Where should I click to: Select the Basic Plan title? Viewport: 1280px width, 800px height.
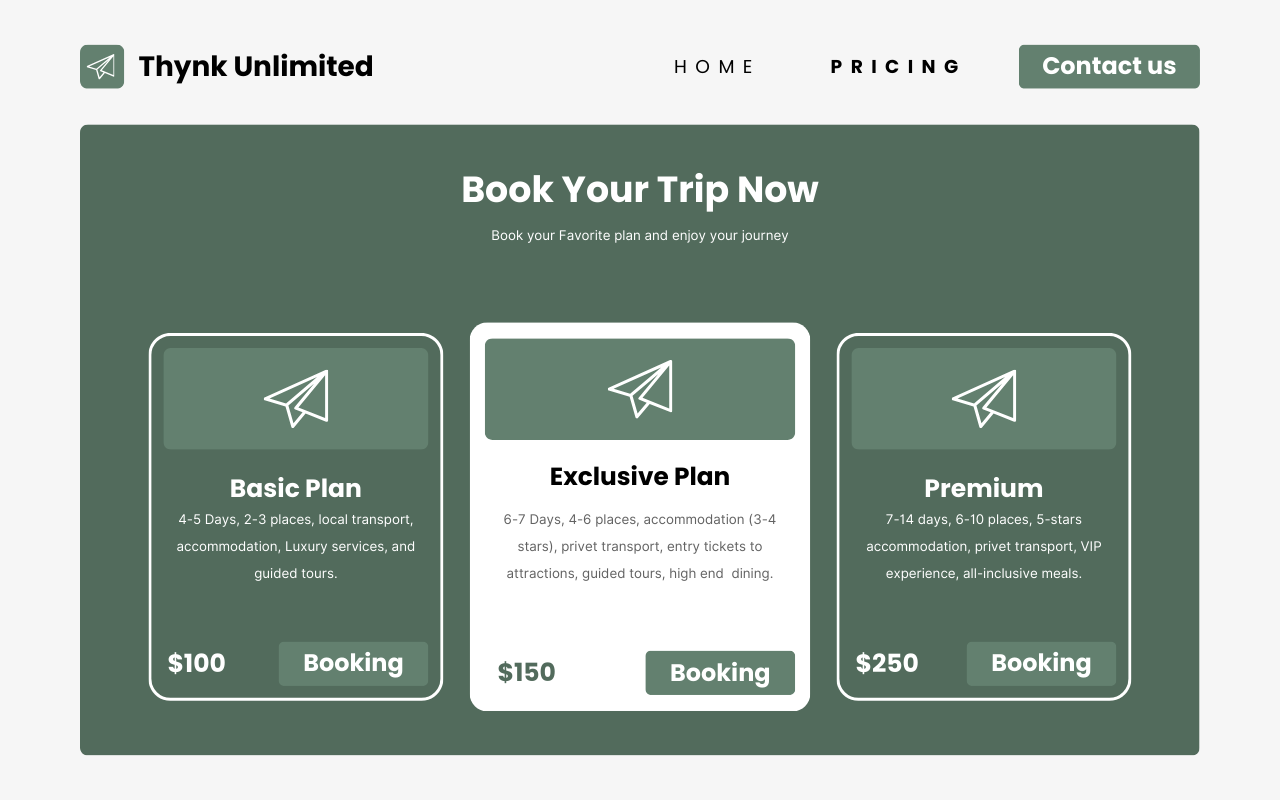coord(296,488)
